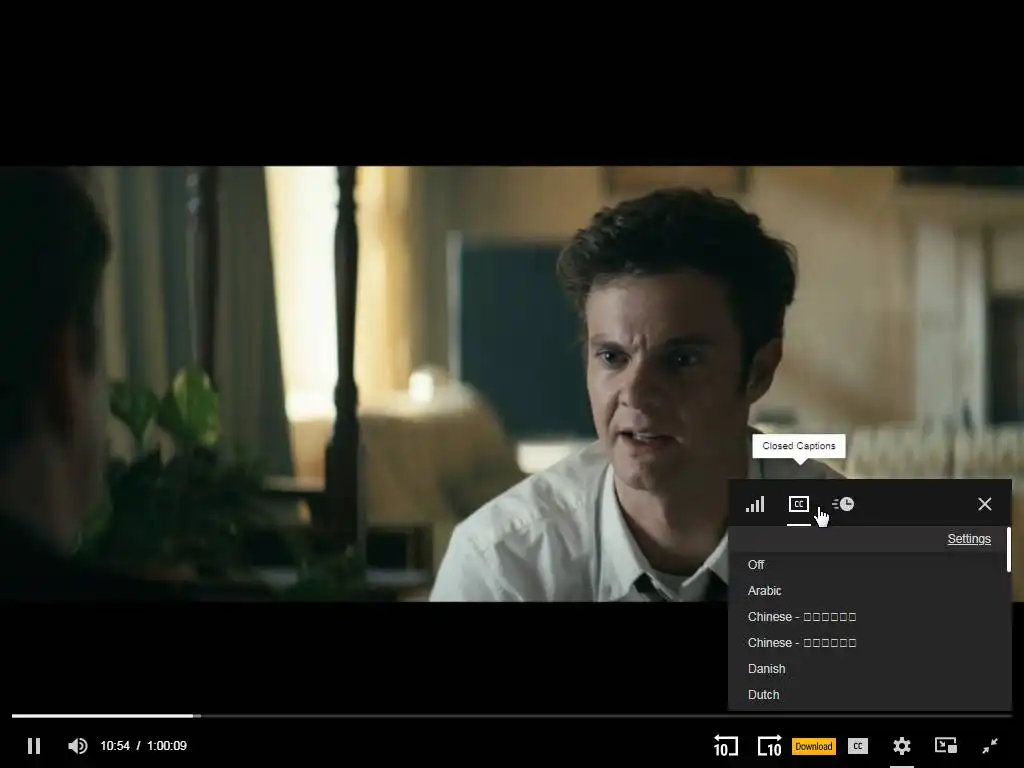Viewport: 1024px width, 768px height.
Task: Click the 1:00:09 total duration text
Action: [167, 746]
